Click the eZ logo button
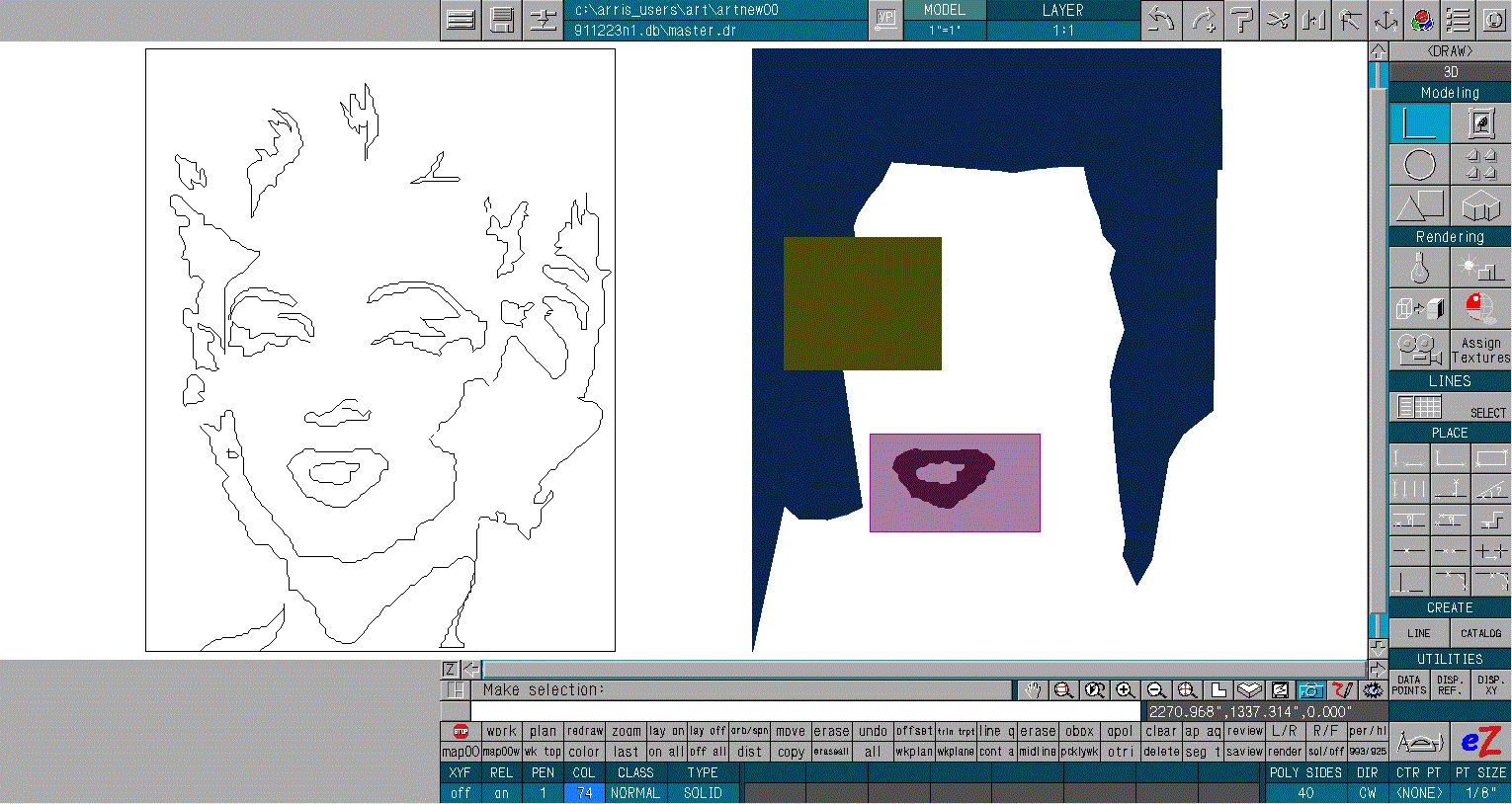The width and height of the screenshot is (1512, 804). [1480, 742]
